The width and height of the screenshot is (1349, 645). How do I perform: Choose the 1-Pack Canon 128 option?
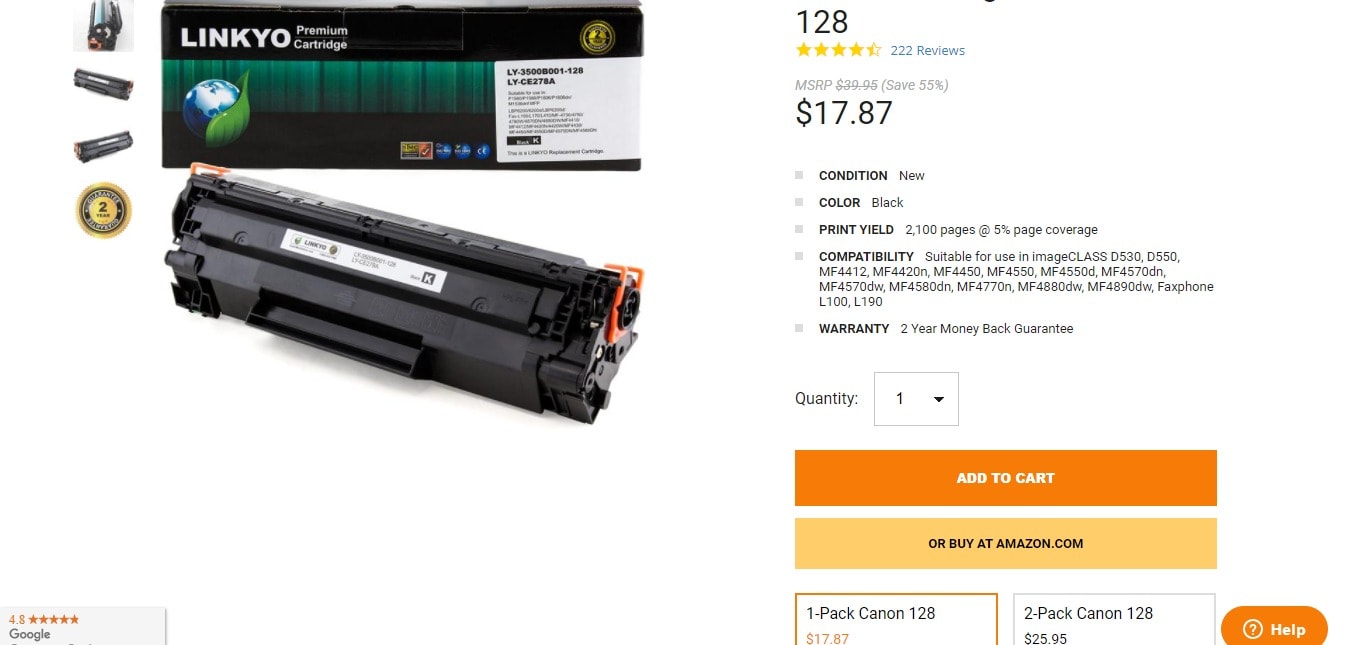pos(896,620)
